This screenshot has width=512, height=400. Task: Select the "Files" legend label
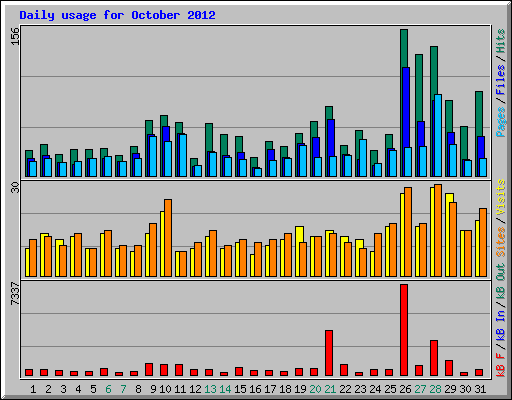click(x=500, y=80)
